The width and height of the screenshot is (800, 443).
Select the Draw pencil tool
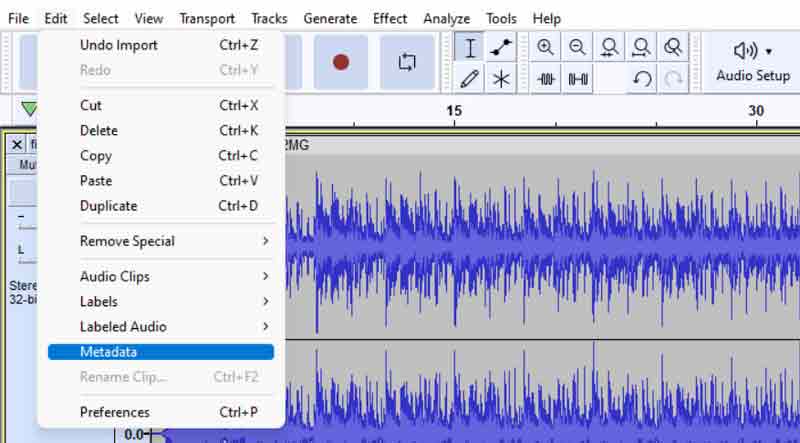pos(470,79)
